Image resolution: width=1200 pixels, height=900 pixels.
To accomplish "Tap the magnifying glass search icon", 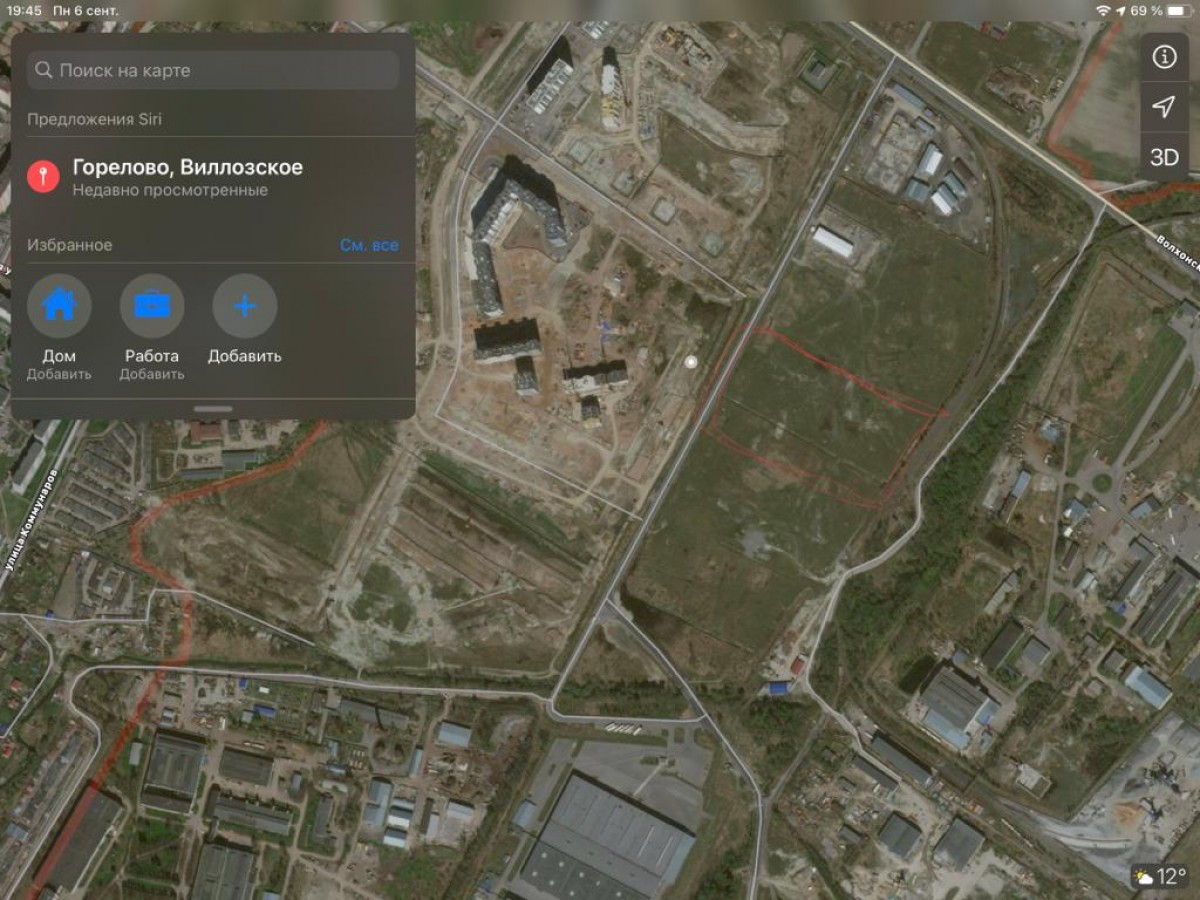I will point(43,71).
